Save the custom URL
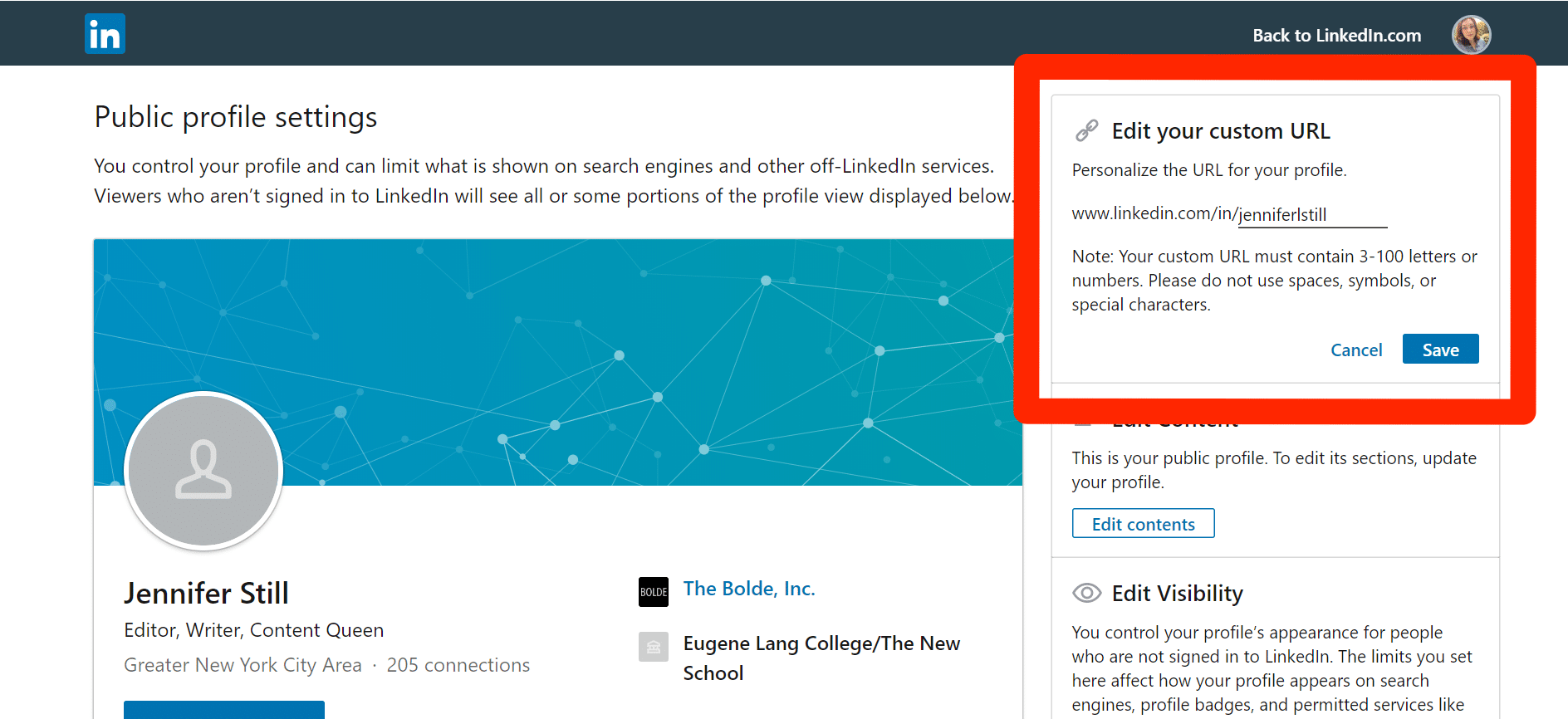 coord(1440,350)
